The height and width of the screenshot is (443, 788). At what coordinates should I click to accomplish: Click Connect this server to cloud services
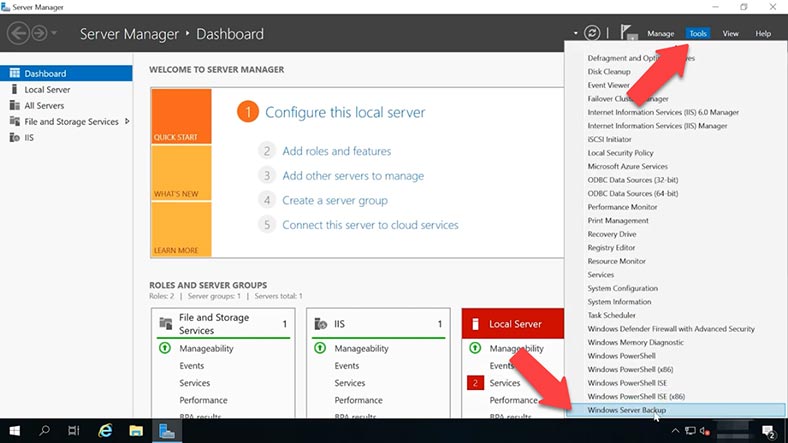370,225
